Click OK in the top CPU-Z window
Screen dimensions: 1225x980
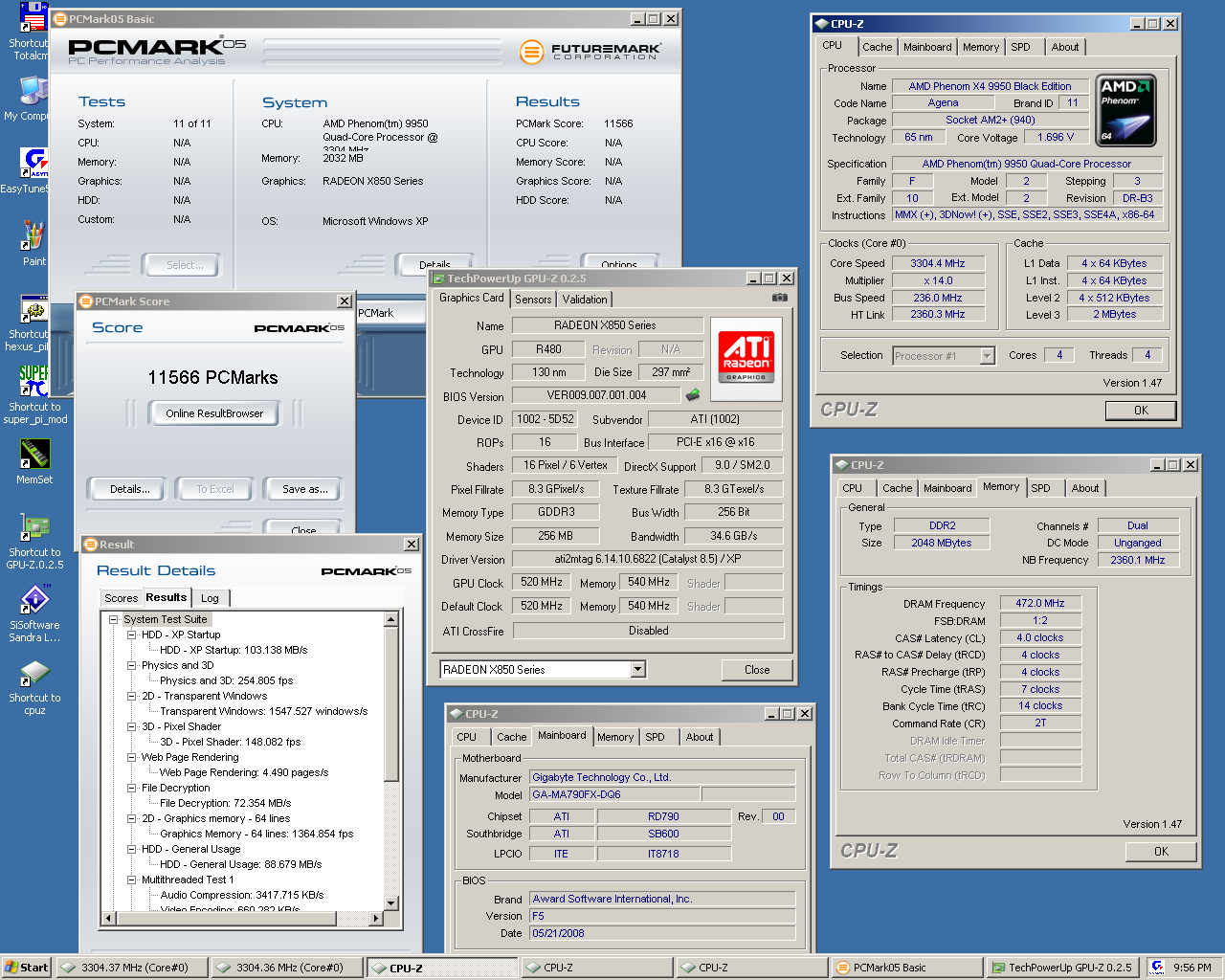coord(1141,411)
